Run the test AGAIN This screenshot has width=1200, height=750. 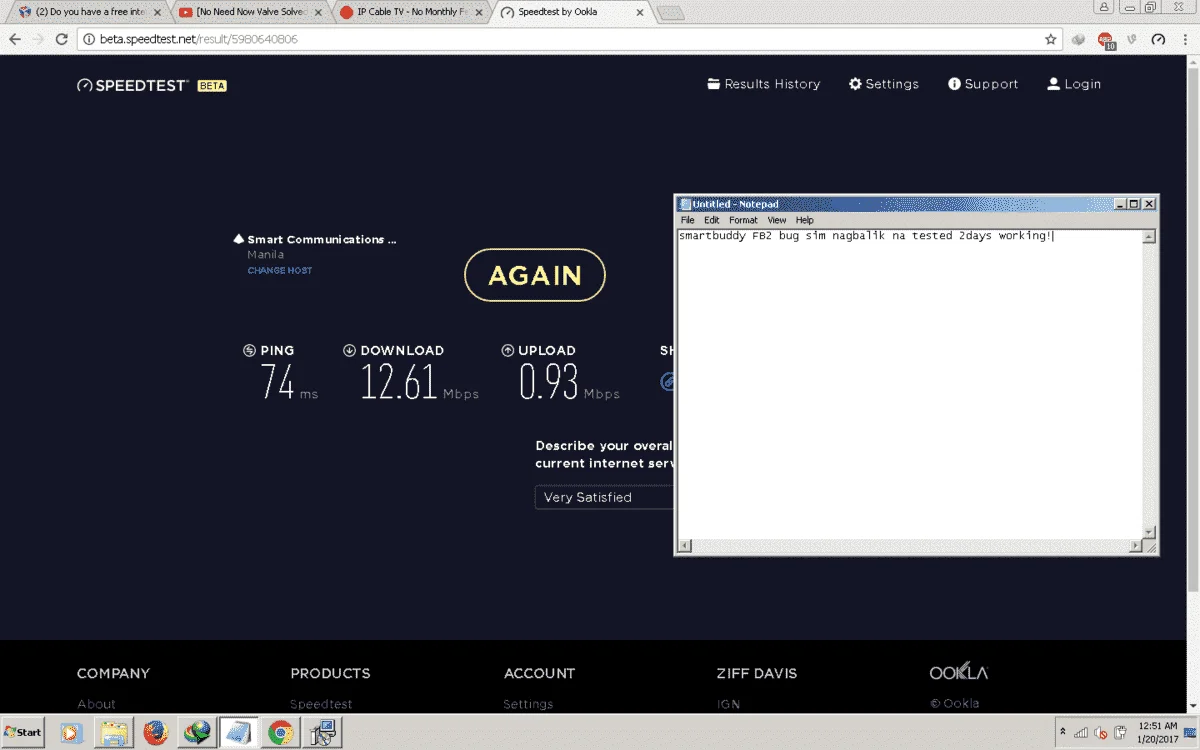(535, 275)
